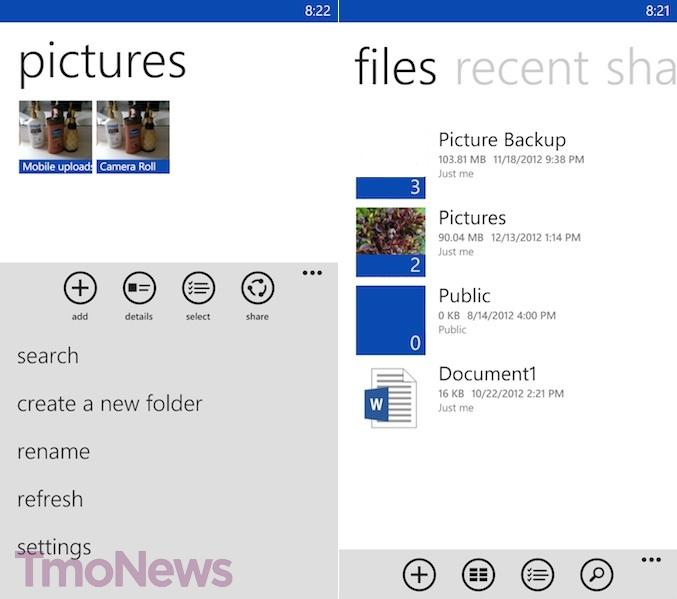Open the Camera Roll album thumbnail
677x599 pixels.
(133, 137)
